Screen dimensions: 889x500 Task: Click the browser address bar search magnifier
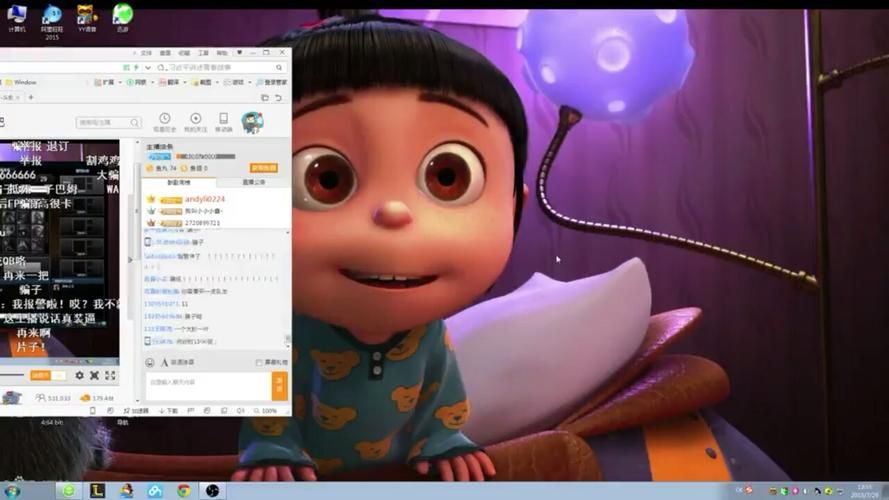(x=279, y=67)
